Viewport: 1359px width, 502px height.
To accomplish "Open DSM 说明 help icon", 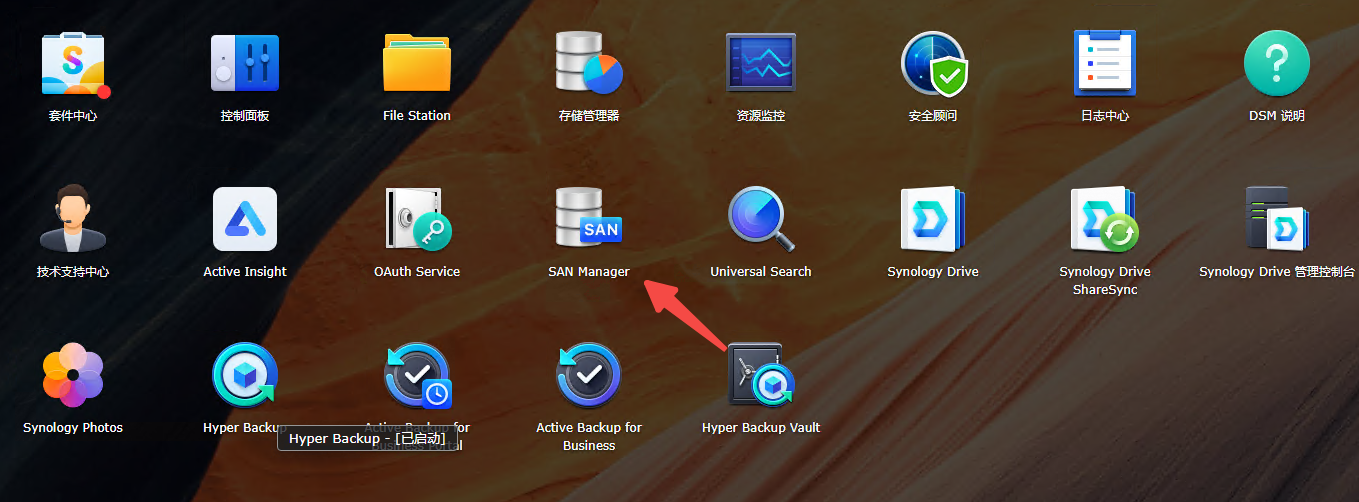I will point(1277,63).
